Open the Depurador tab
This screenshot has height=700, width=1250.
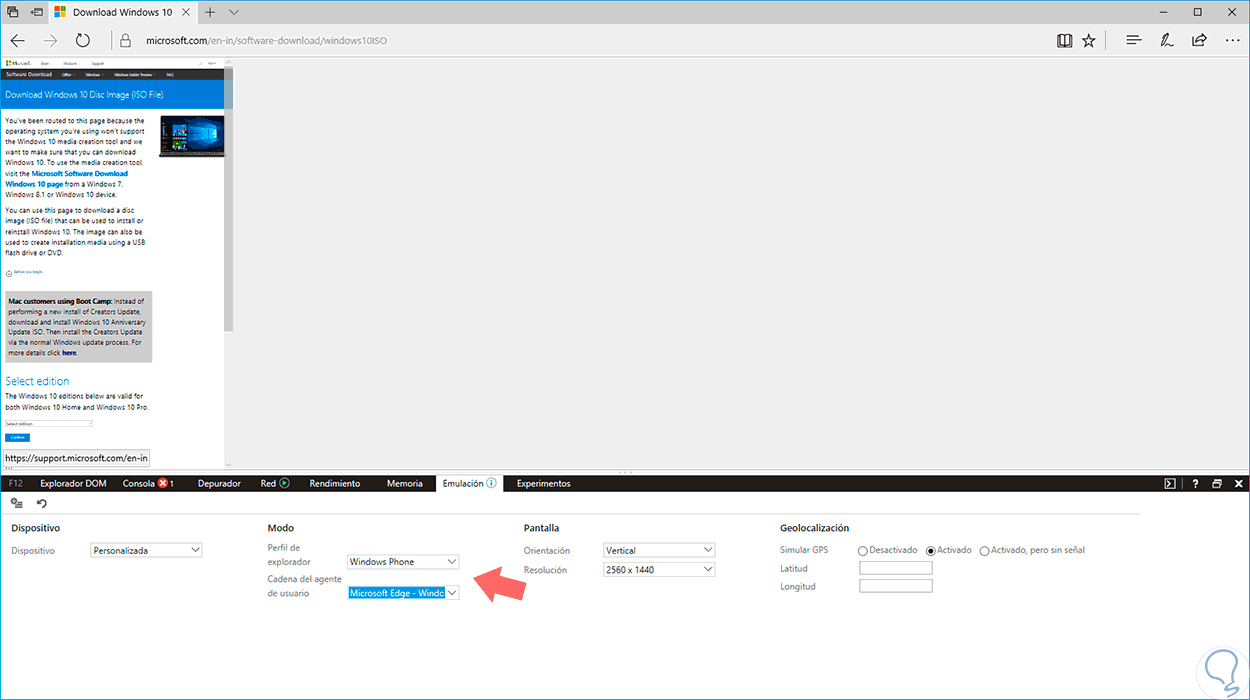[x=219, y=483]
